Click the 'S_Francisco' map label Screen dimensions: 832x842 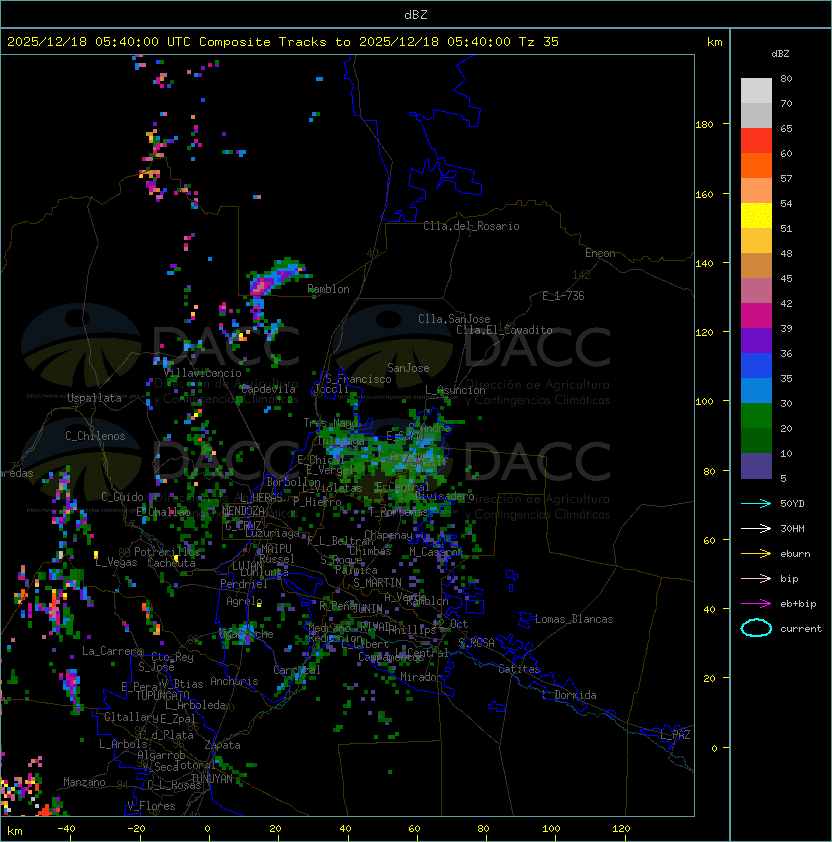point(358,379)
